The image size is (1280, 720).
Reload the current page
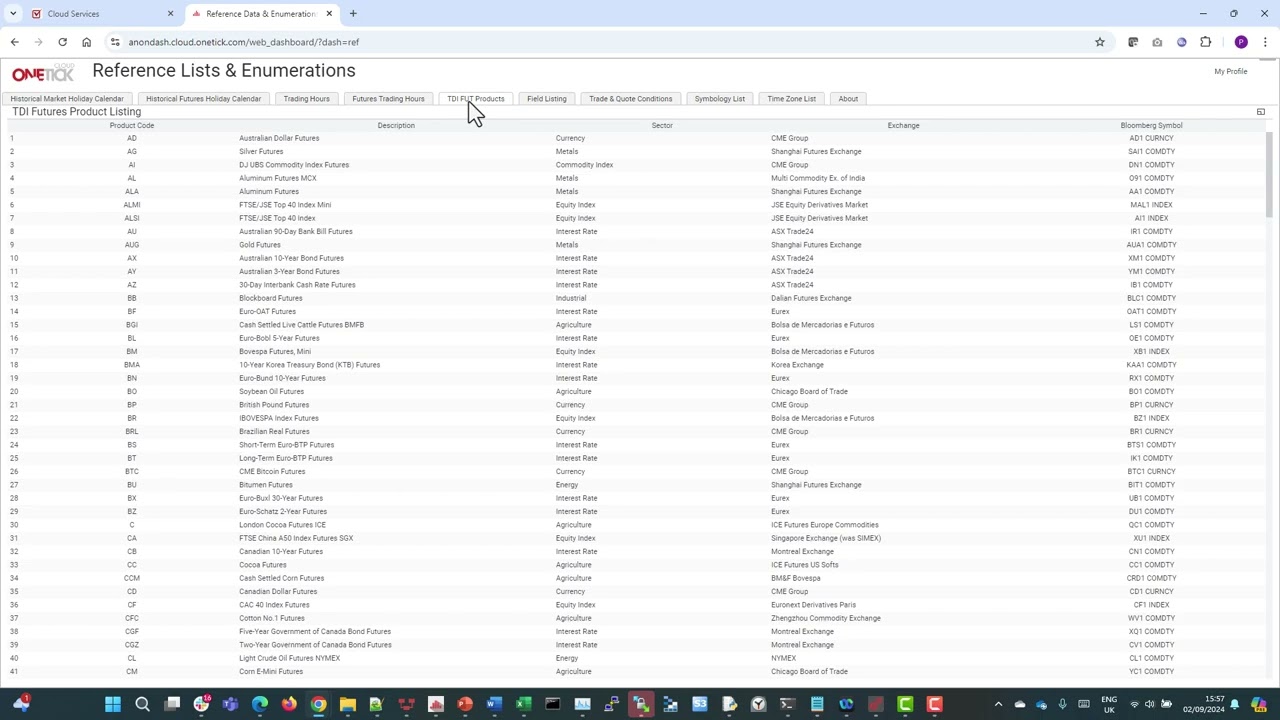(x=62, y=42)
